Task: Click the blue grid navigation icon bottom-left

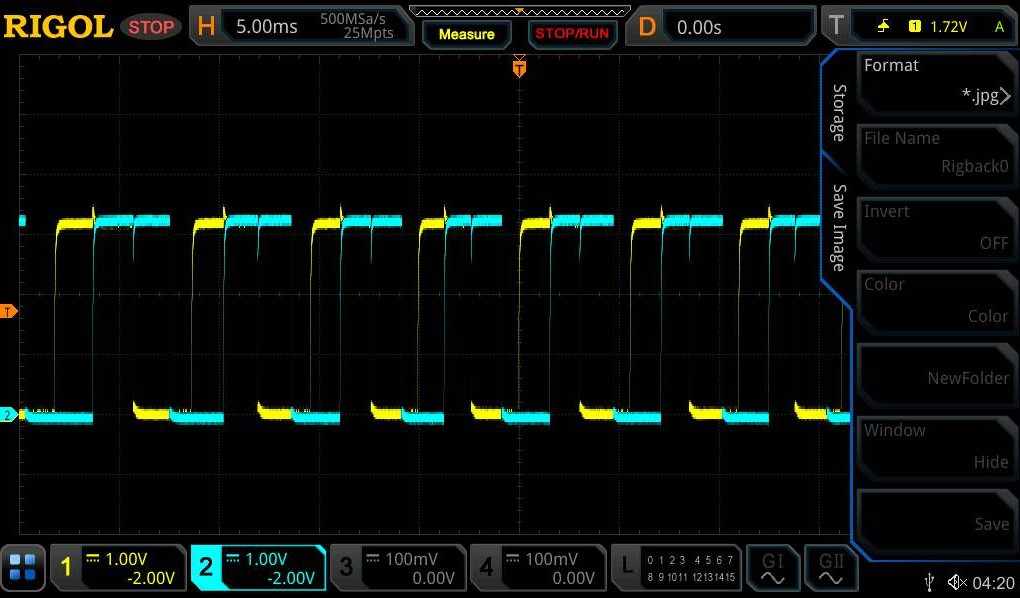Action: (x=23, y=567)
